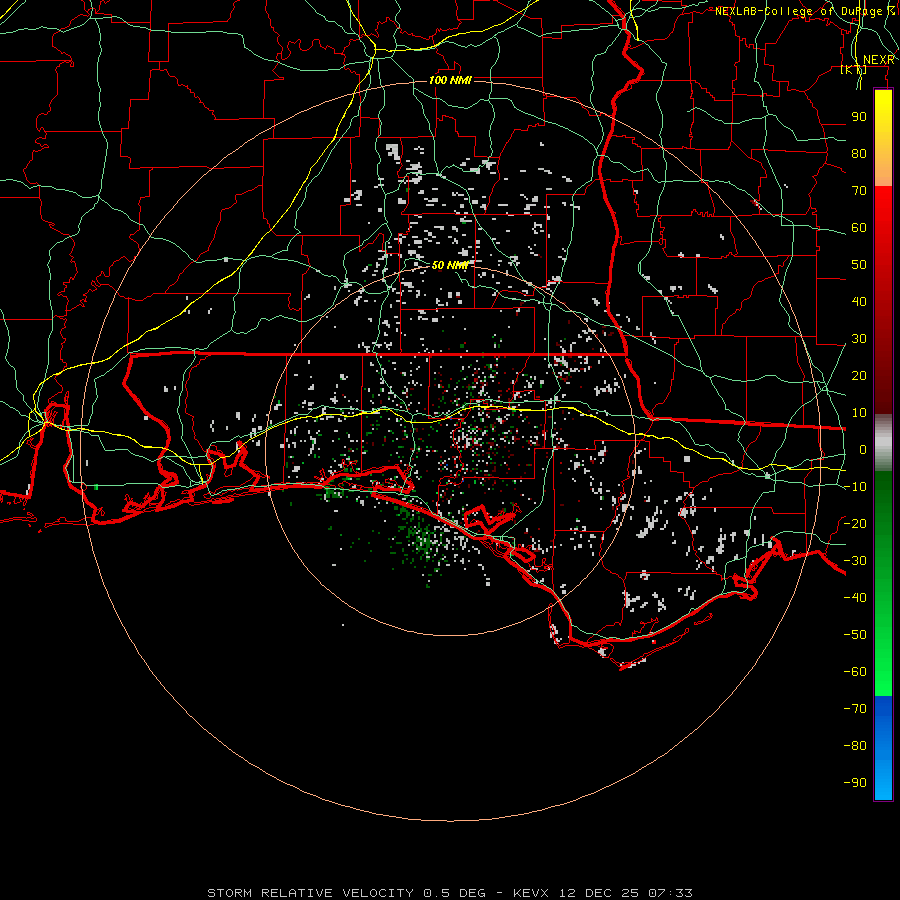Viewport: 900px width, 900px height.
Task: Click the -60 value on the velocity scale
Action: pyautogui.click(x=855, y=672)
